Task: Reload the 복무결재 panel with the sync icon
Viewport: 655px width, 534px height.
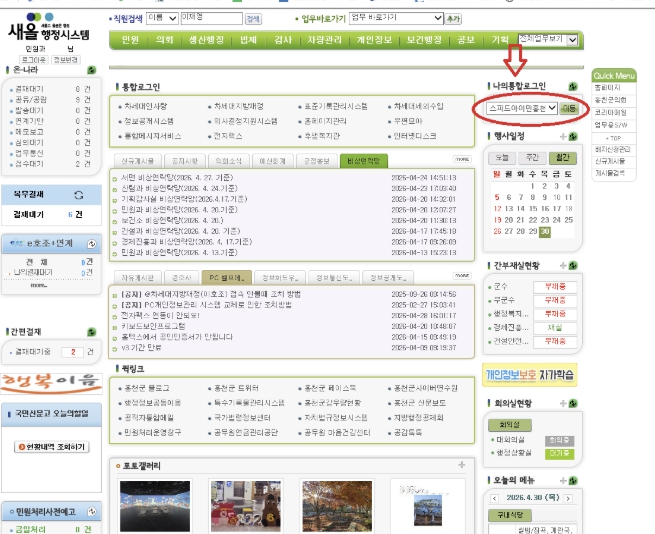Action: pos(79,195)
